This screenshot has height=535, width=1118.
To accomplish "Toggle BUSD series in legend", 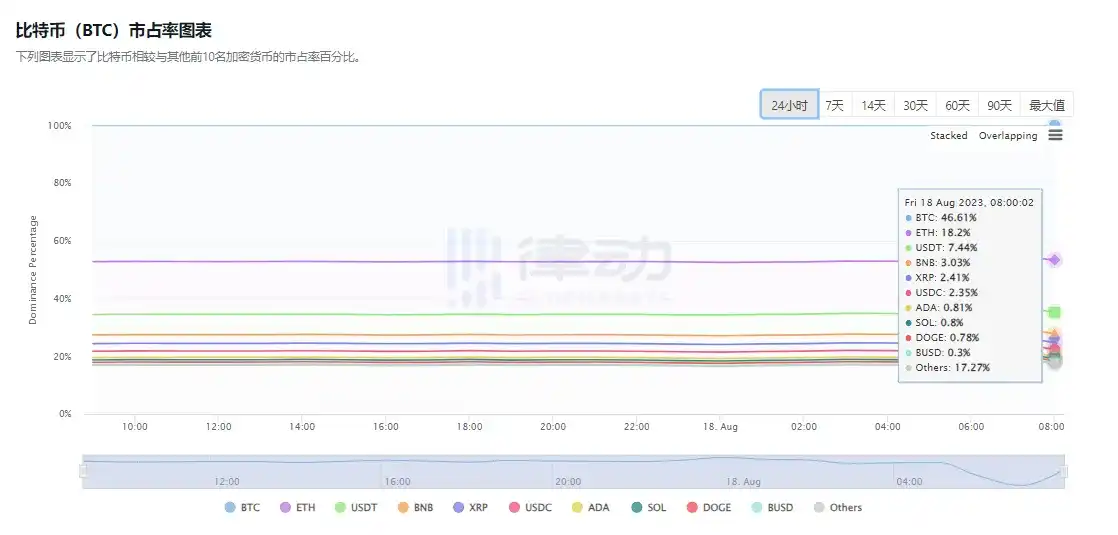I will pos(772,508).
